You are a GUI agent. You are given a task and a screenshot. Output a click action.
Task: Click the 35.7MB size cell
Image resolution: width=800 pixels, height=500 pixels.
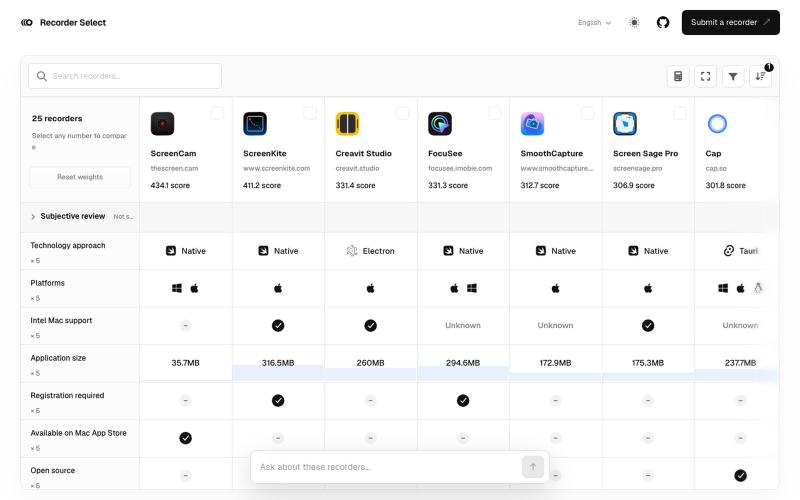pos(186,363)
